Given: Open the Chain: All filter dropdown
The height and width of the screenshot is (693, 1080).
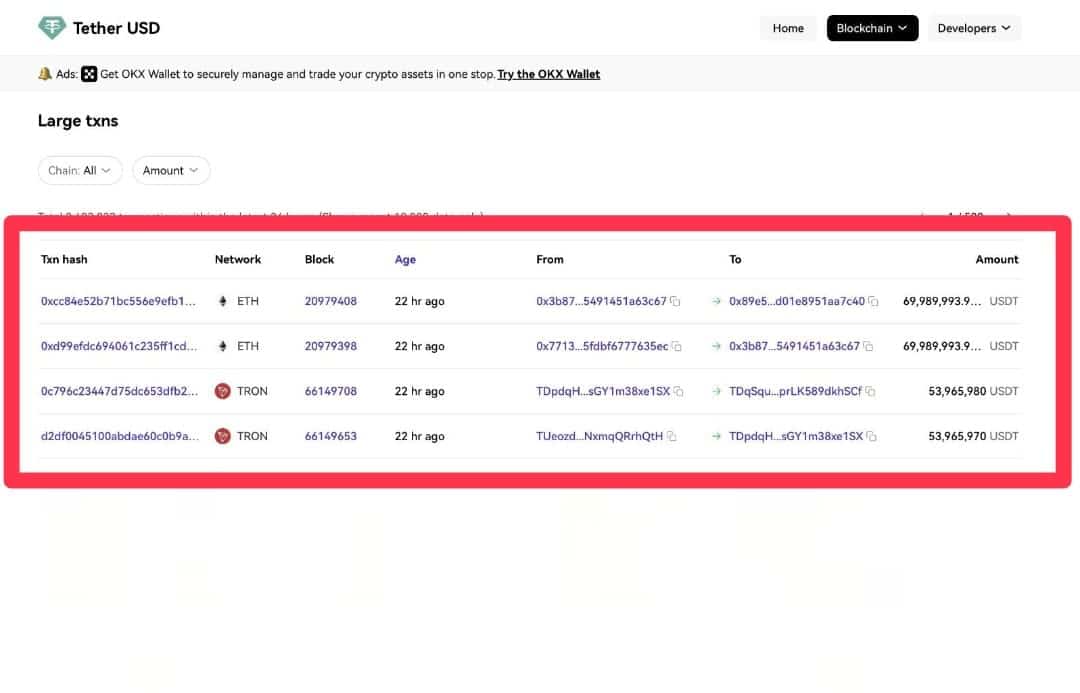Looking at the screenshot, I should pos(80,170).
